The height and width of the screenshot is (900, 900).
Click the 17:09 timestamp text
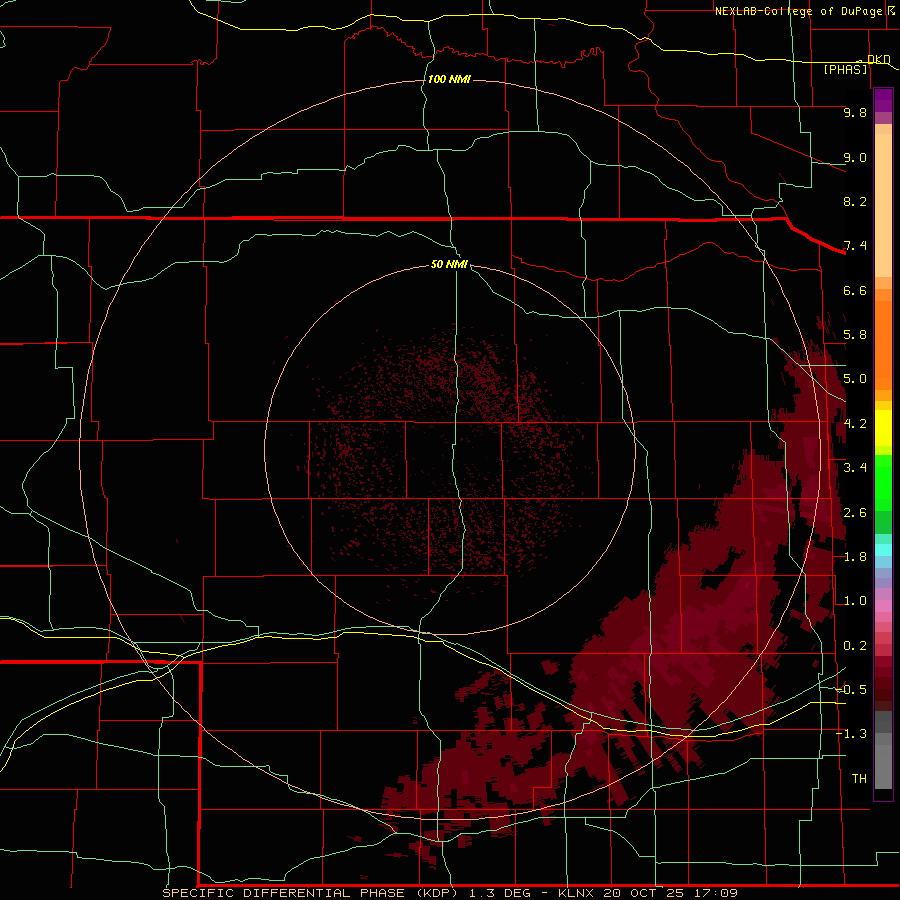(x=714, y=893)
